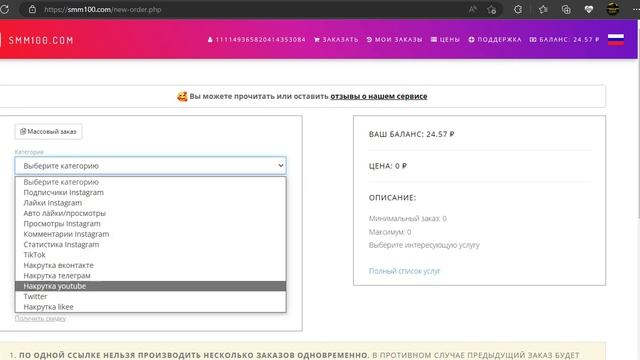Open account 11114936582041435308‌4 menu
640x360 pixels.
256,40
